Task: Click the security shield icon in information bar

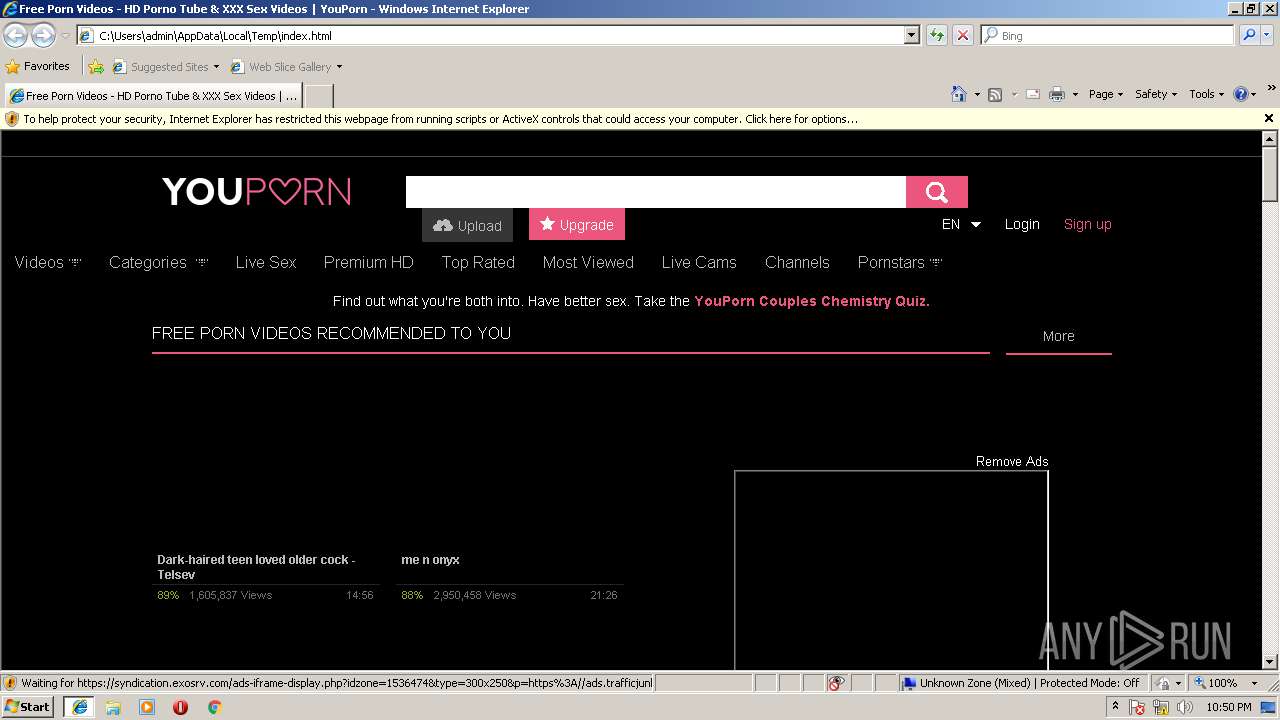Action: tap(12, 119)
